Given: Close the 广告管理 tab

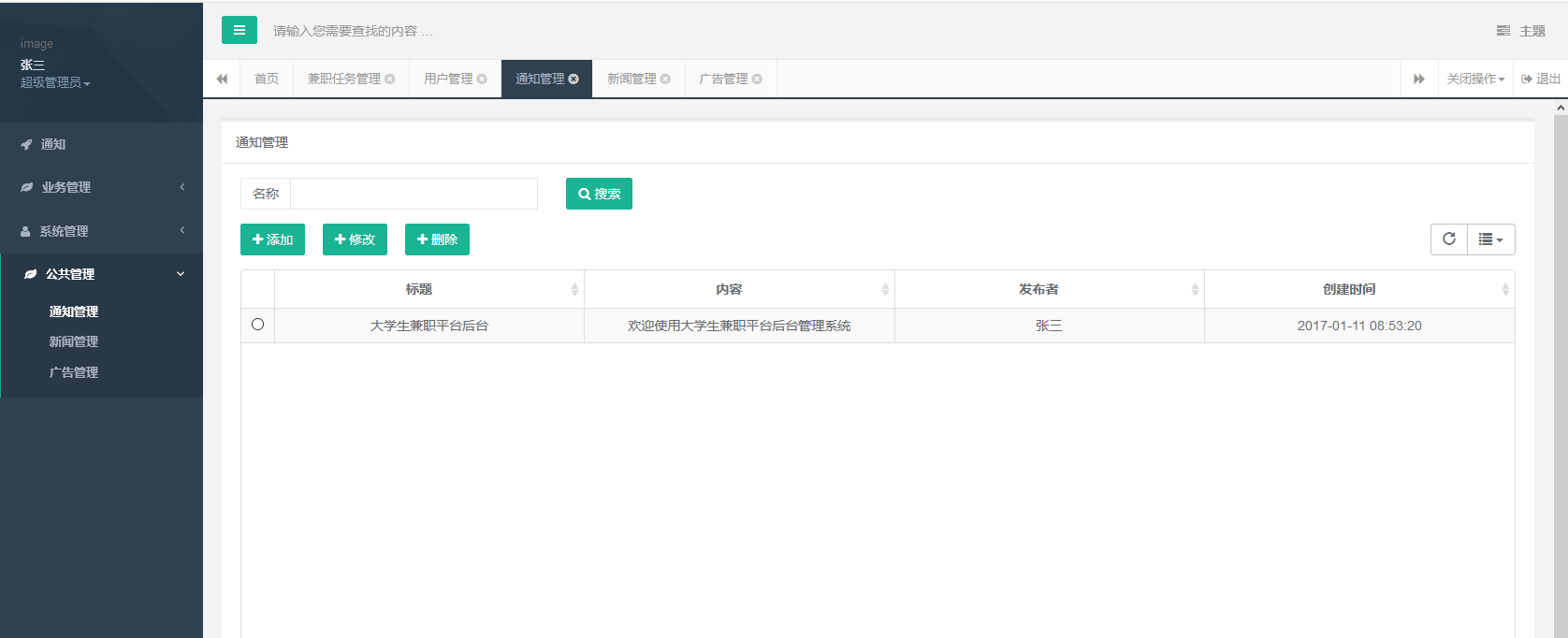Looking at the screenshot, I should (x=757, y=80).
